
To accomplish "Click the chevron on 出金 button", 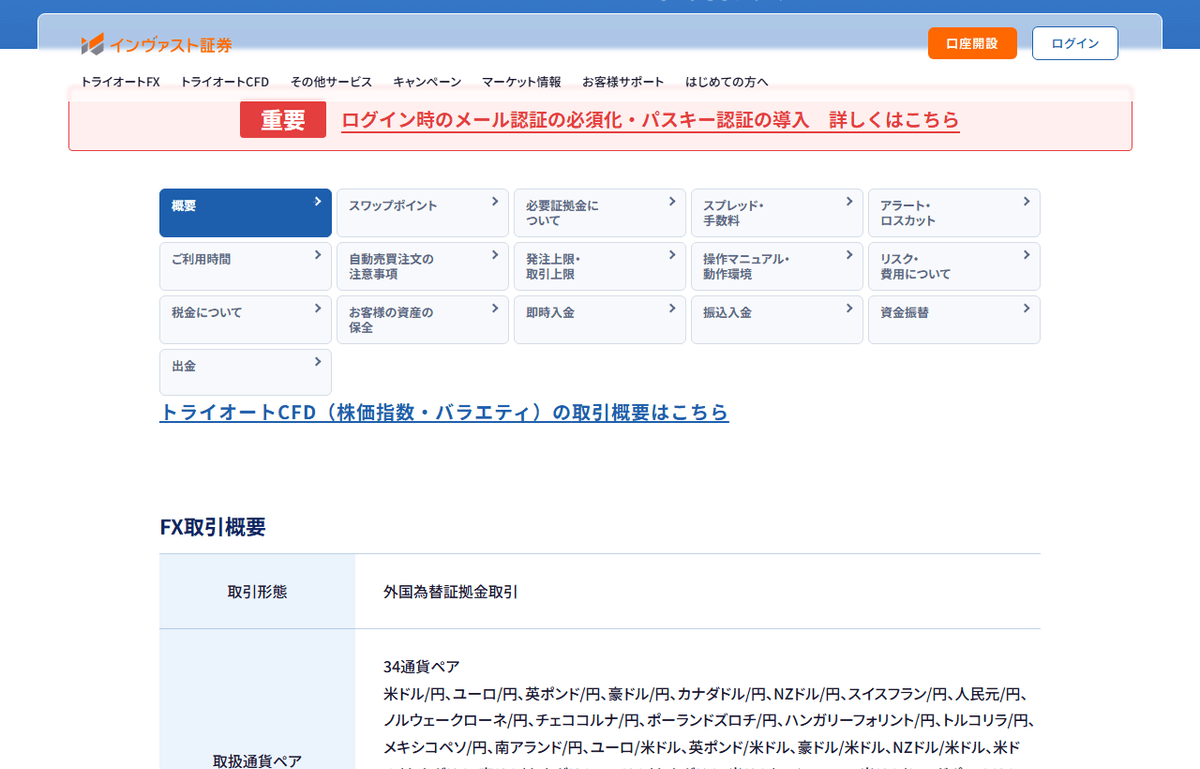I will click(x=318, y=361).
